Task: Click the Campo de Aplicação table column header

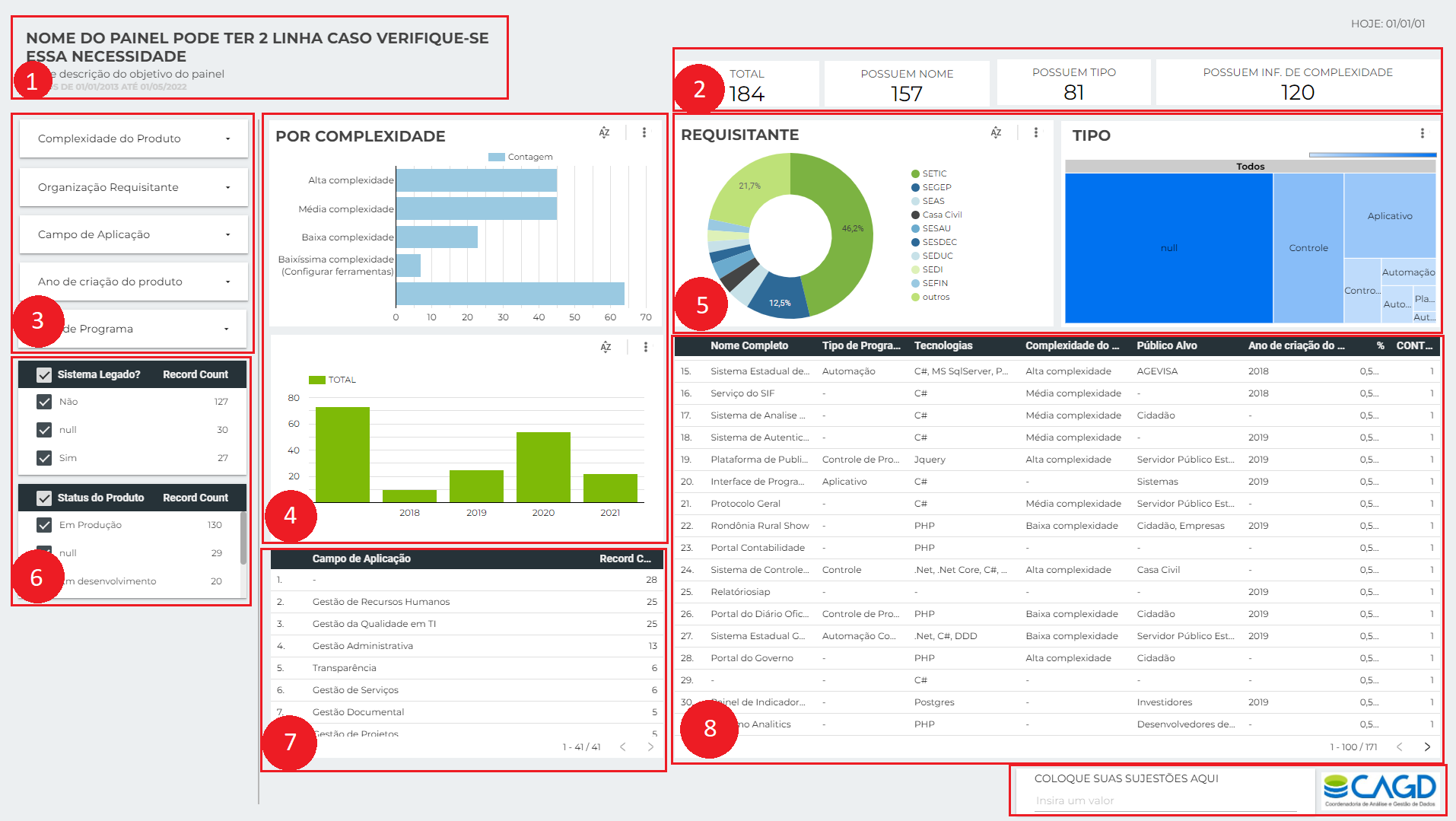Action: click(361, 558)
